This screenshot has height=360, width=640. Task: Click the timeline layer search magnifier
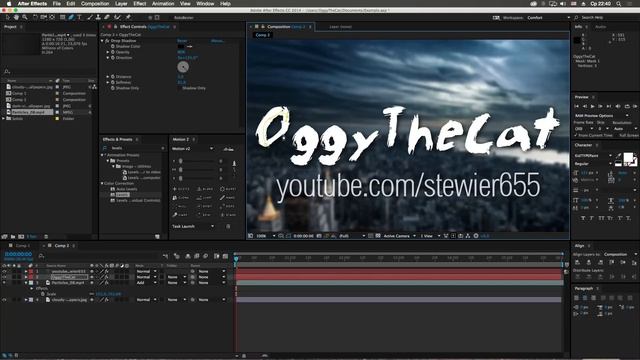point(41,256)
